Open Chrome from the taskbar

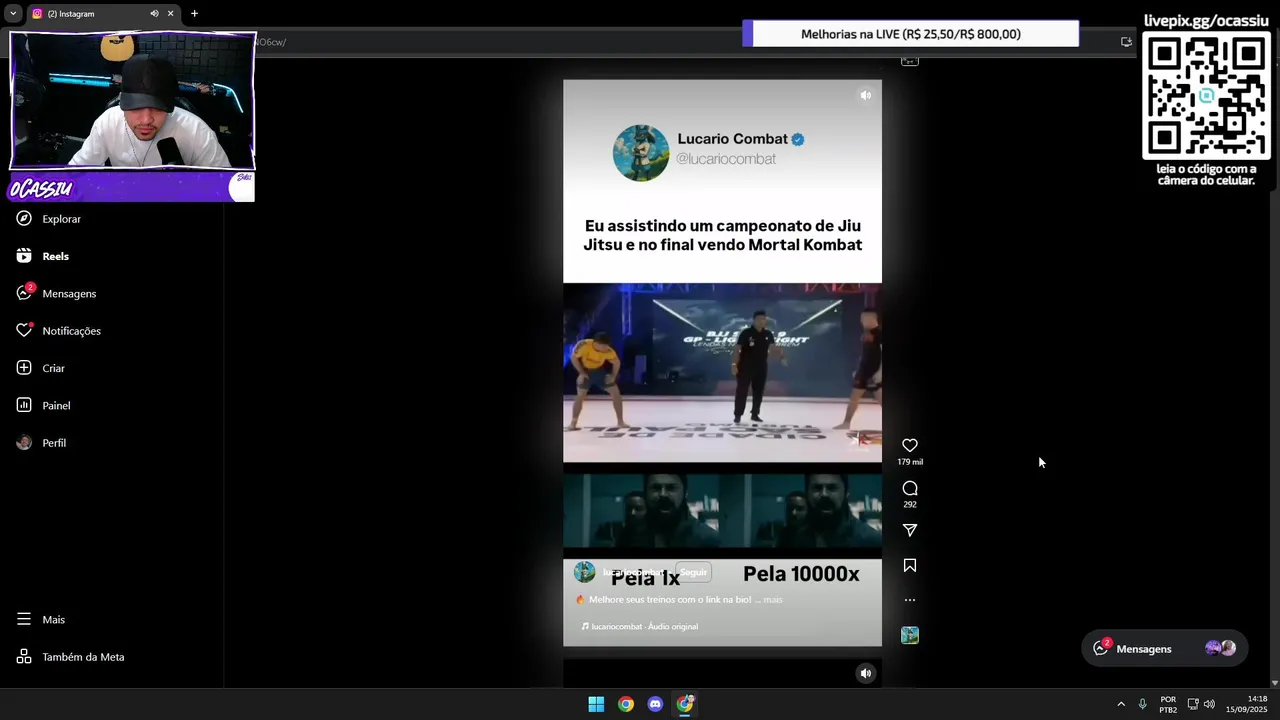click(626, 704)
